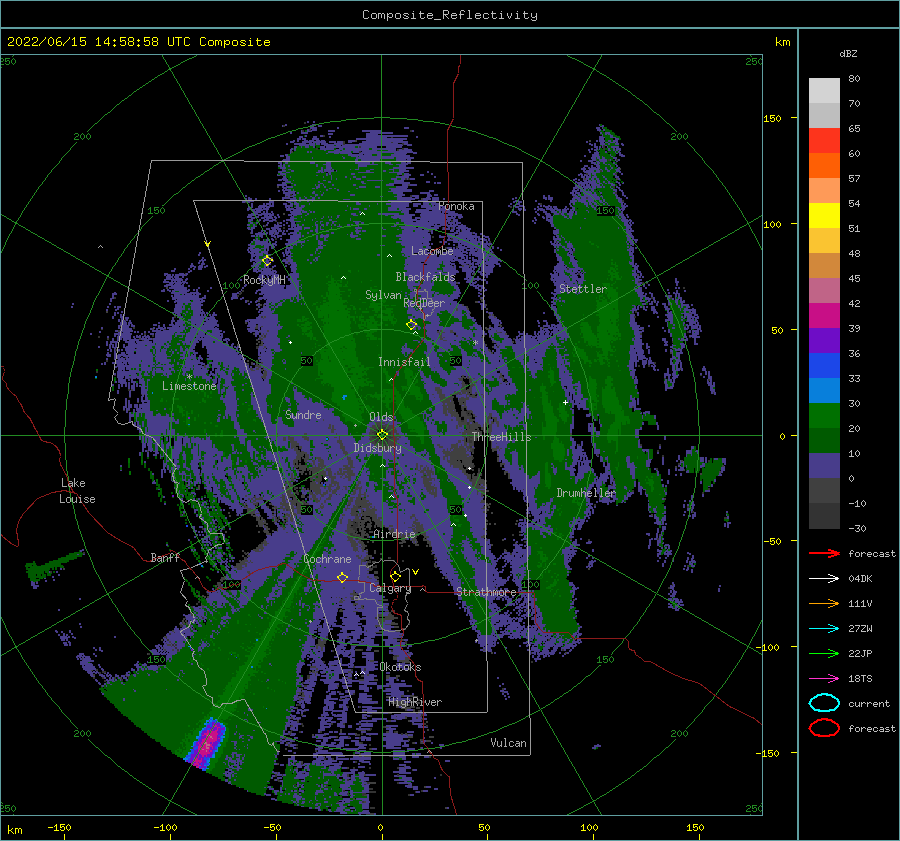Click yellow diamond marker below Cochrane
Screen dimensions: 900x841
(343, 577)
